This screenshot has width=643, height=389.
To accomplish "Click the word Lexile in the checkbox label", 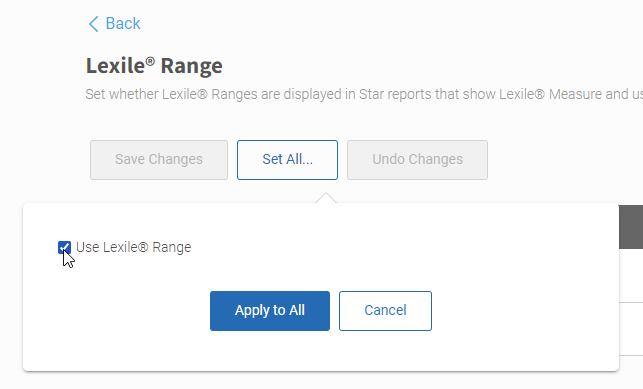I will point(120,247).
